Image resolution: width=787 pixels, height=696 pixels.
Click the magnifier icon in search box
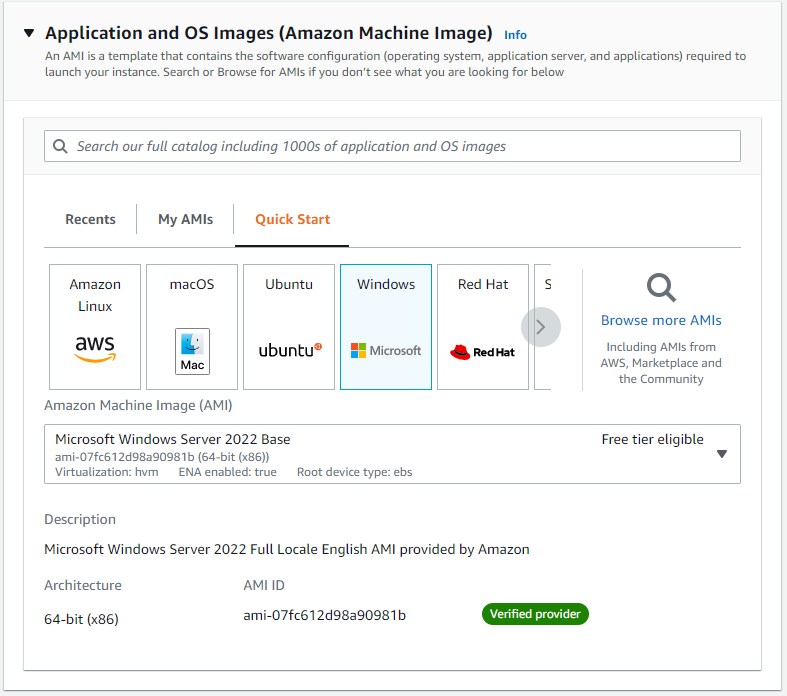point(60,146)
